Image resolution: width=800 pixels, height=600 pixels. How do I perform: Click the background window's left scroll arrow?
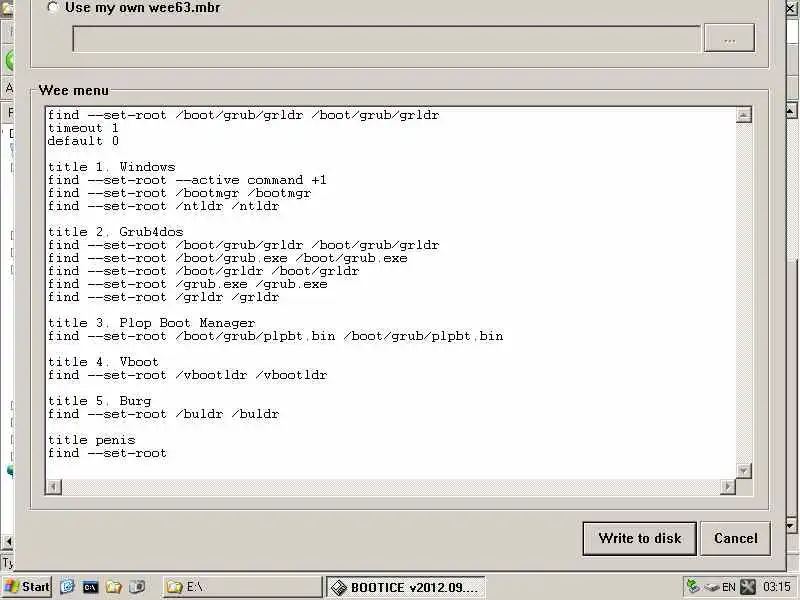pos(8,541)
